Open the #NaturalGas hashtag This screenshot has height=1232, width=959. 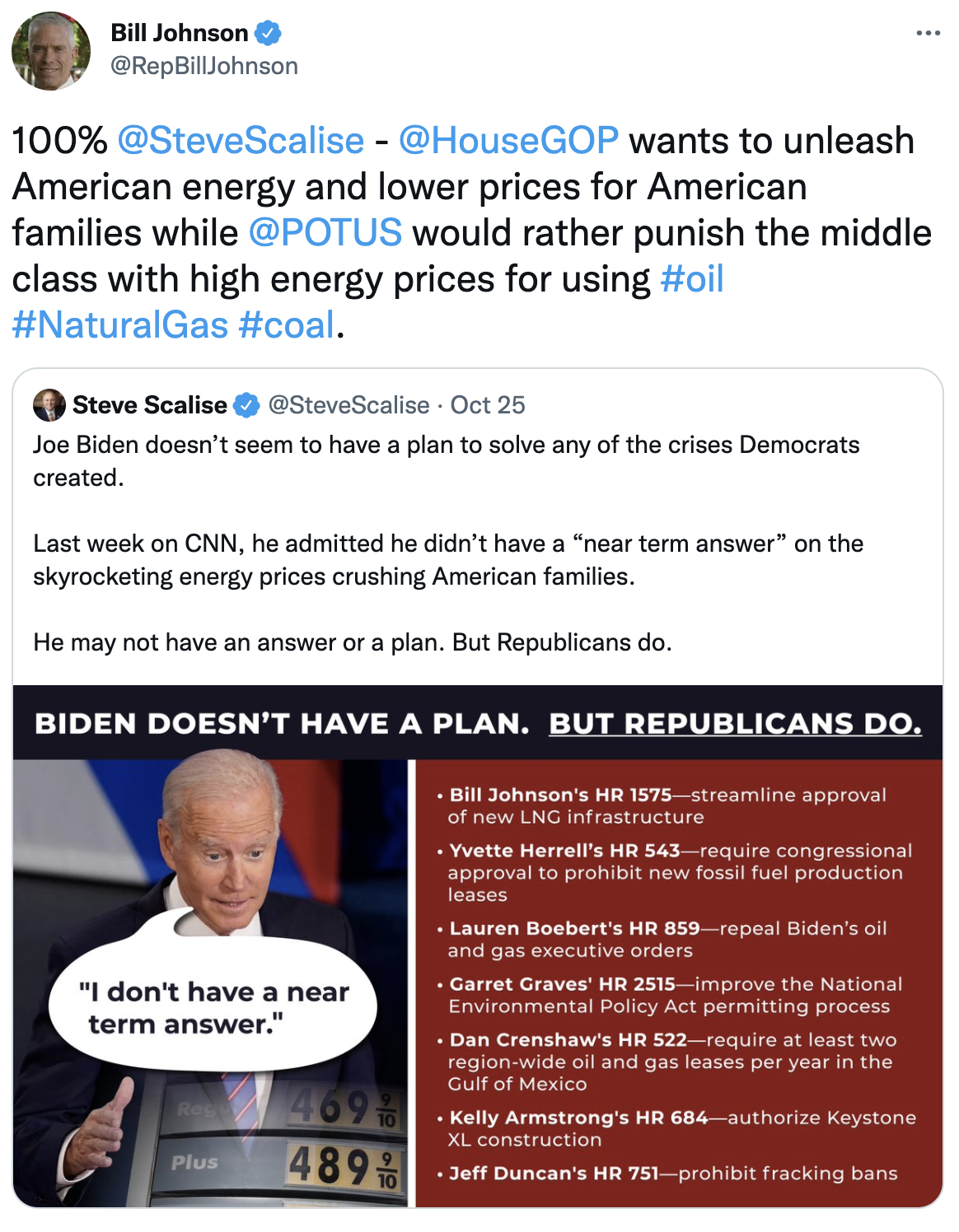[120, 325]
